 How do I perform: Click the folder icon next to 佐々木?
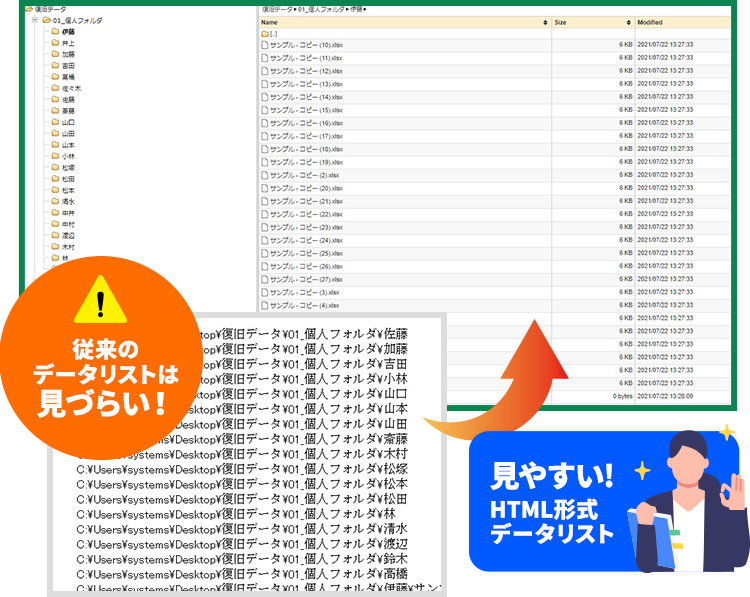click(x=55, y=88)
